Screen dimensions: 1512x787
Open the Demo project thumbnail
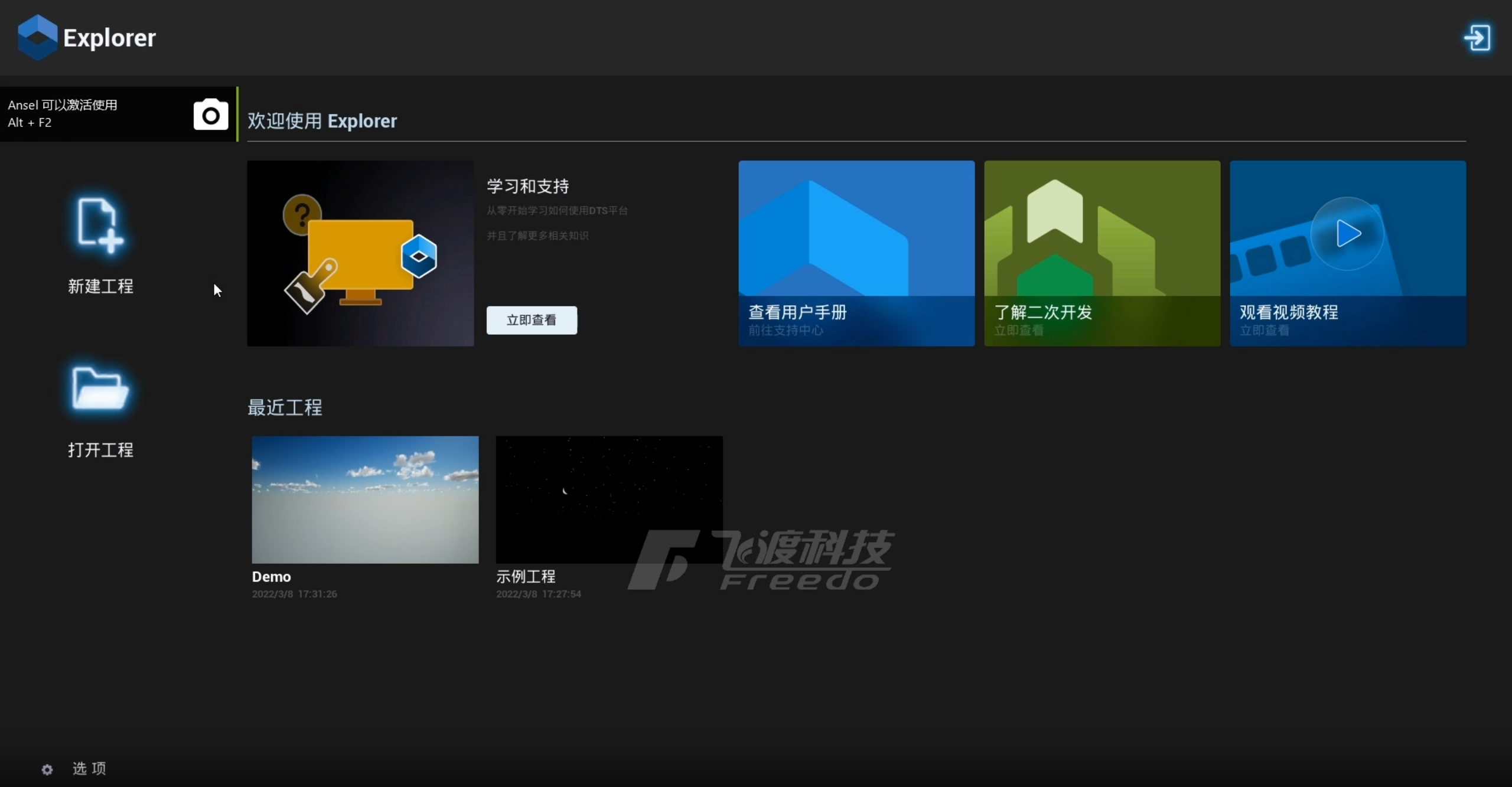[x=365, y=499]
